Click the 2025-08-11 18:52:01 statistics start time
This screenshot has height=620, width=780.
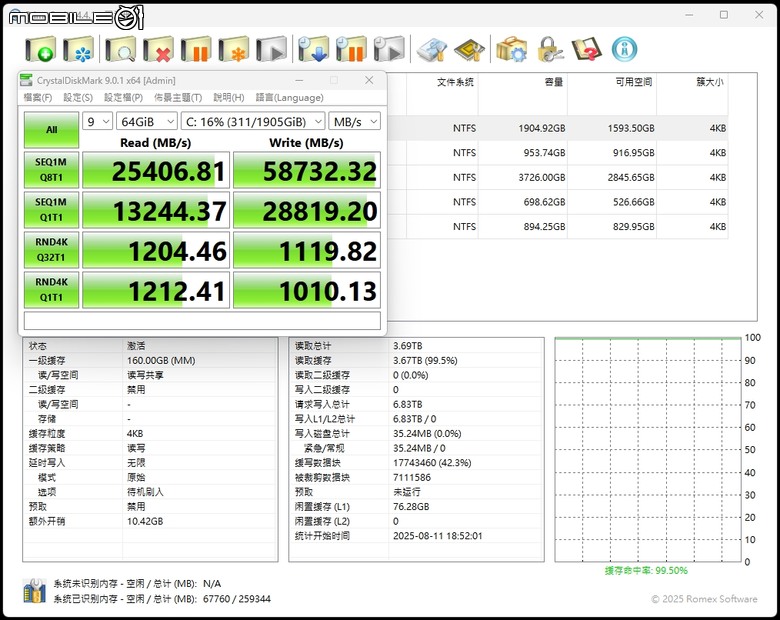pos(437,536)
